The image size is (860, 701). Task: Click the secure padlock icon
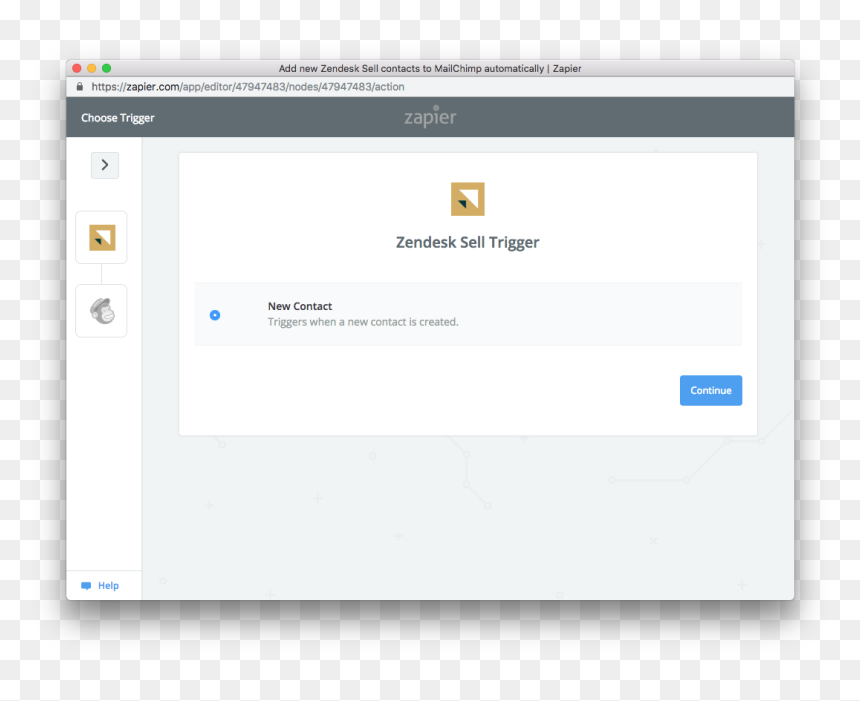click(x=80, y=86)
